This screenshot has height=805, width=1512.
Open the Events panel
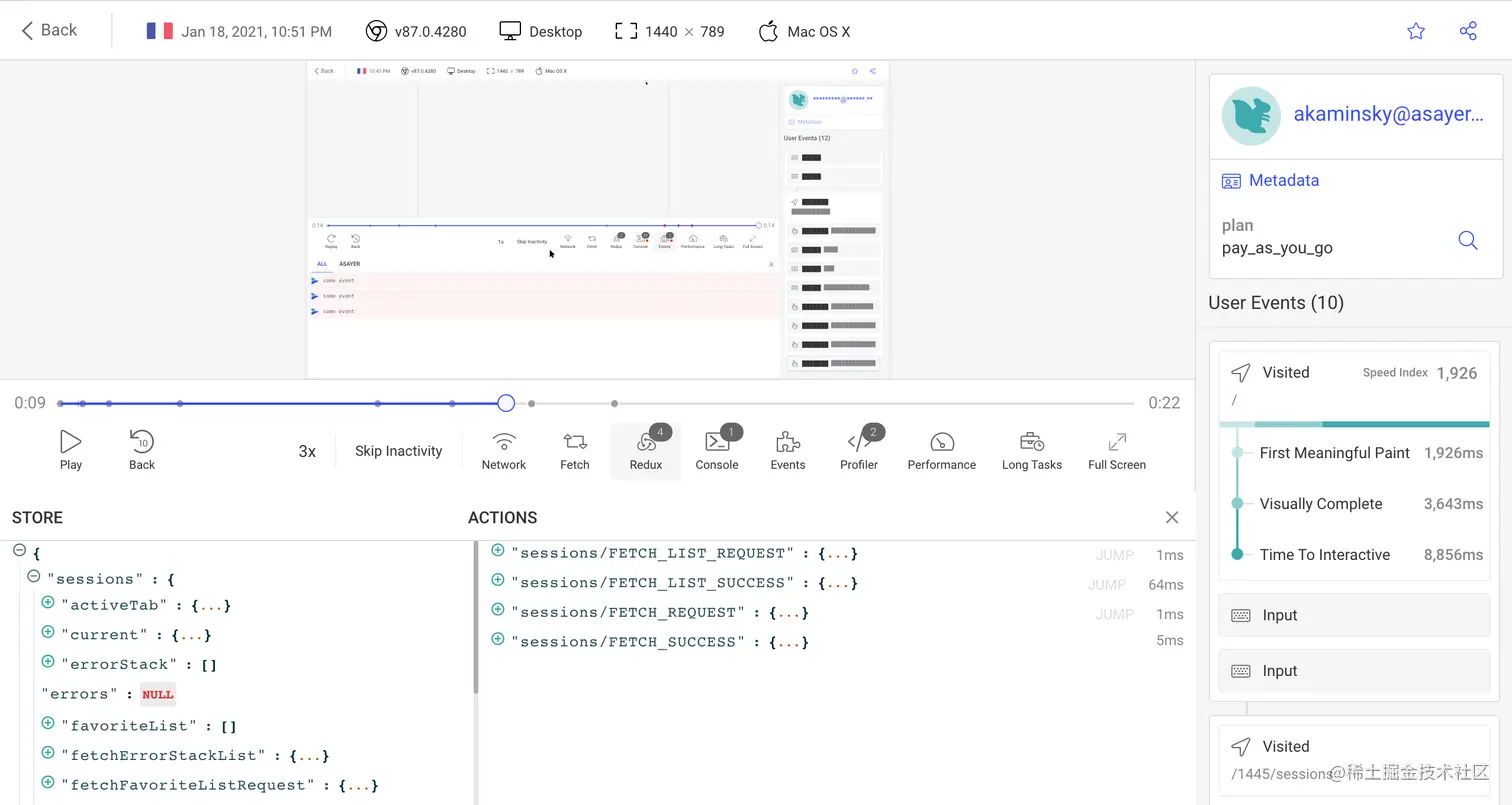[x=788, y=450]
